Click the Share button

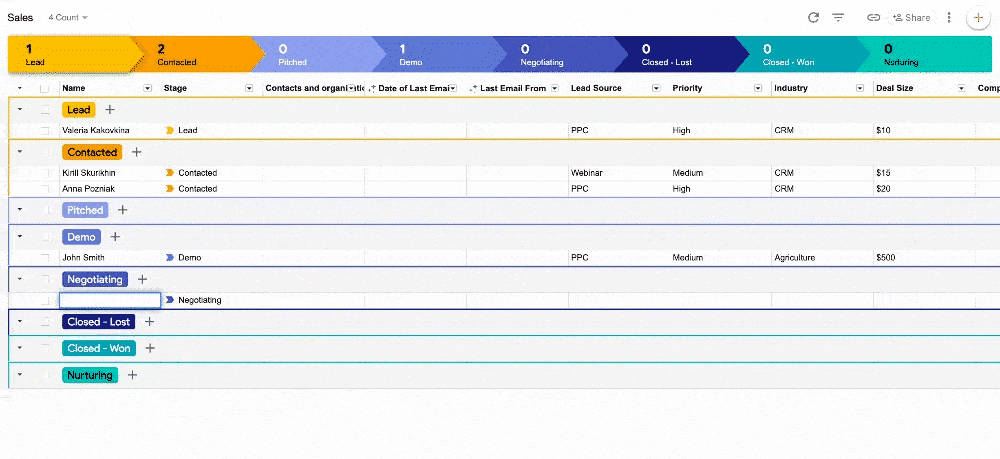click(x=911, y=18)
